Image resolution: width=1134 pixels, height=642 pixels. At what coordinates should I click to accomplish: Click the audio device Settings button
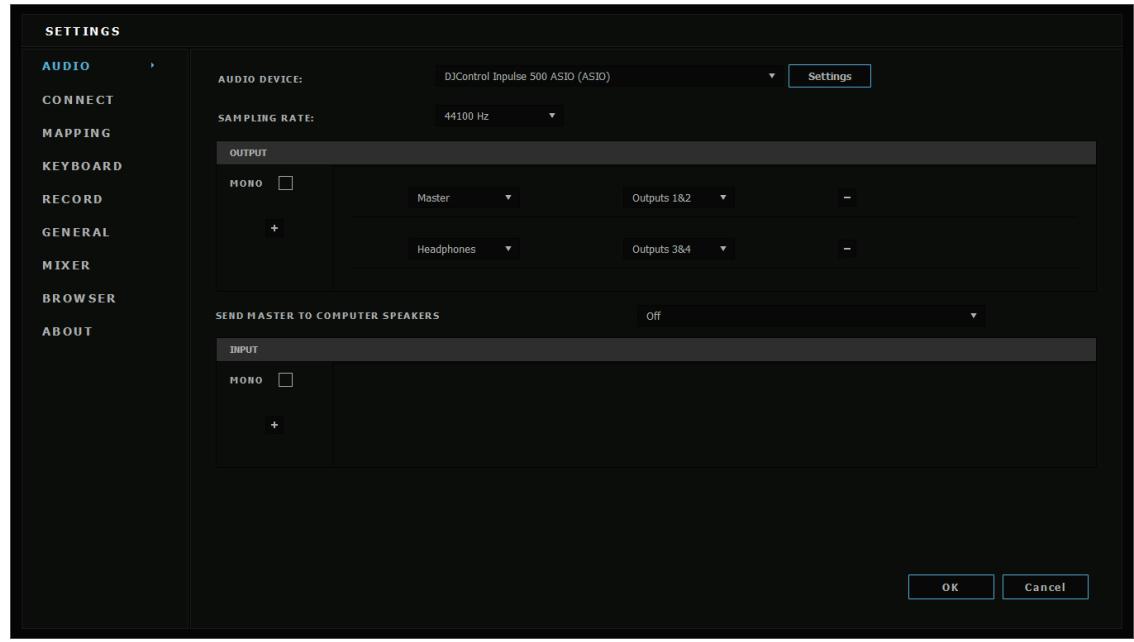(x=830, y=76)
